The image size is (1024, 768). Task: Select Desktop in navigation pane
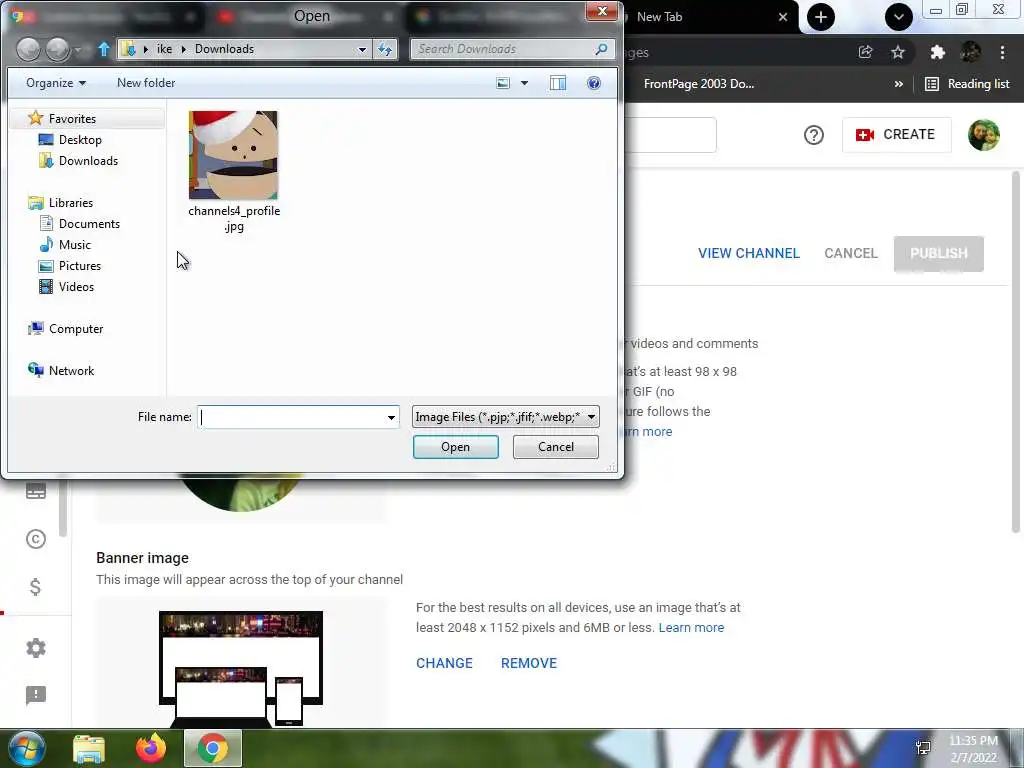pos(80,140)
